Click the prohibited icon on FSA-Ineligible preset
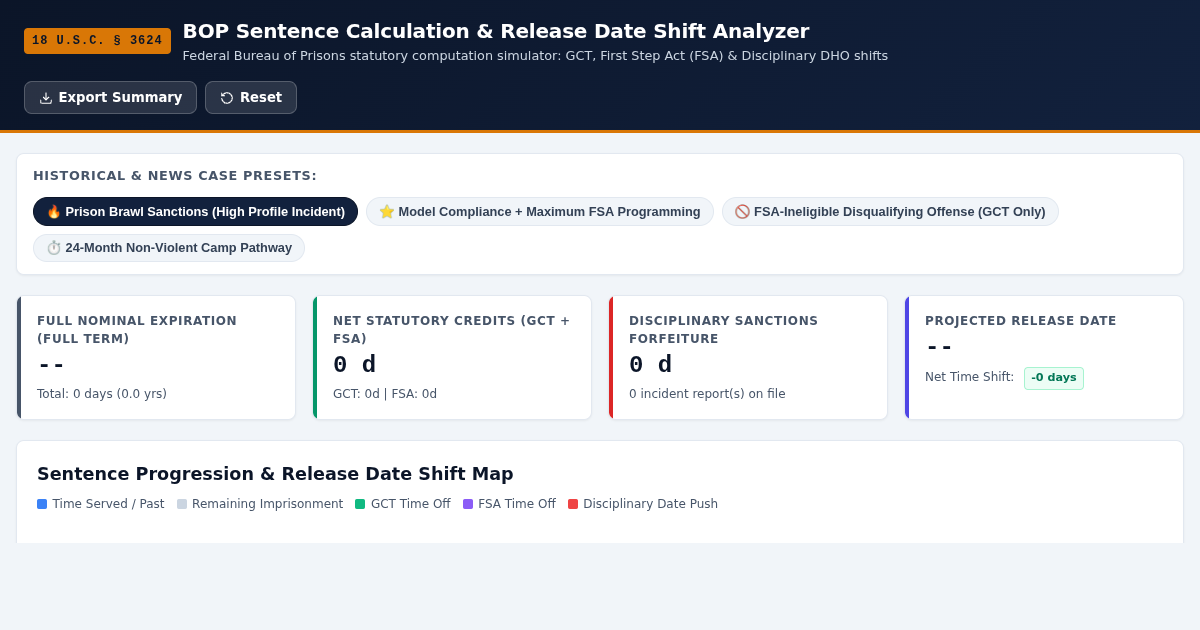Viewport: 1200px width, 630px height. [742, 212]
